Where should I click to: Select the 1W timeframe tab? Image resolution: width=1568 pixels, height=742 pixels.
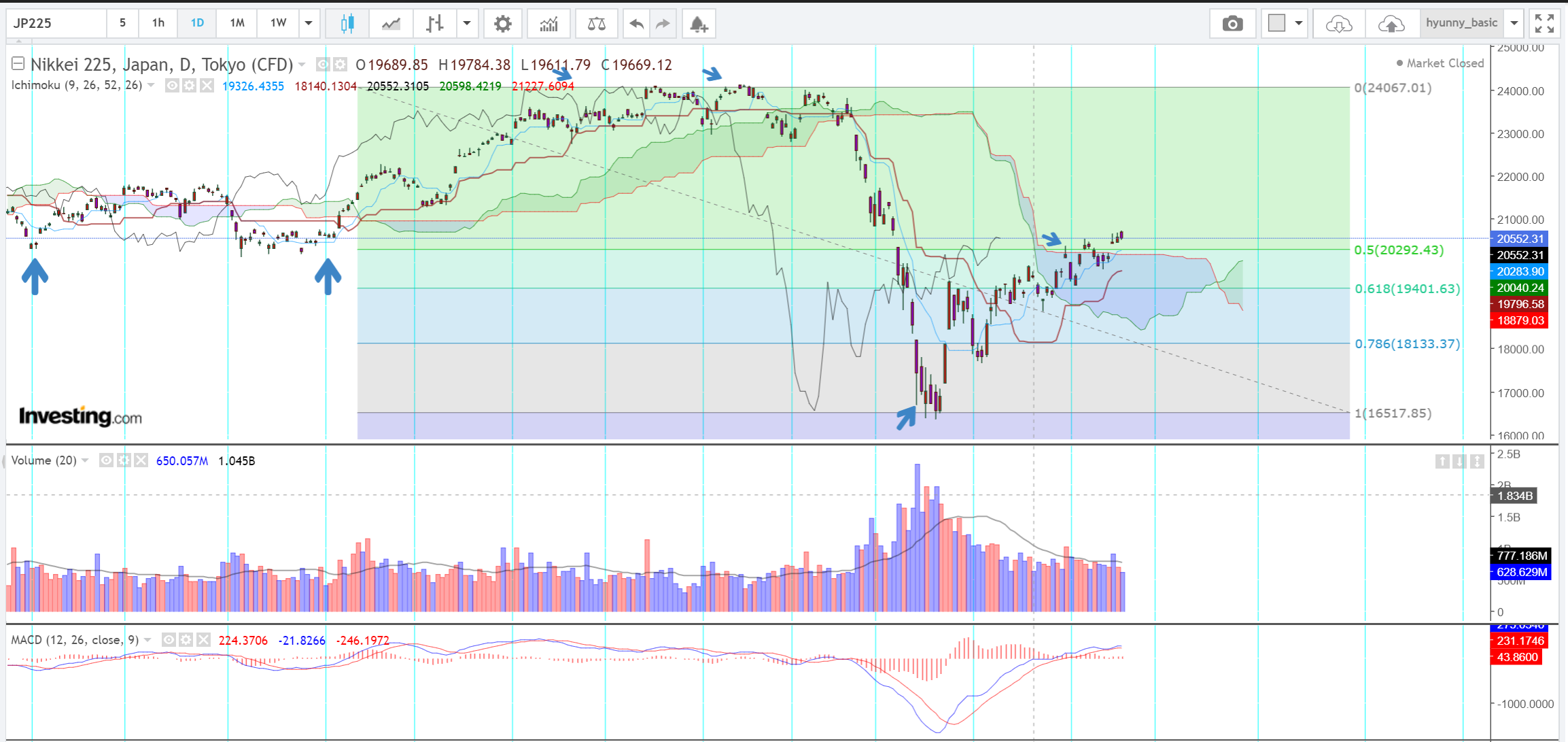click(x=278, y=23)
